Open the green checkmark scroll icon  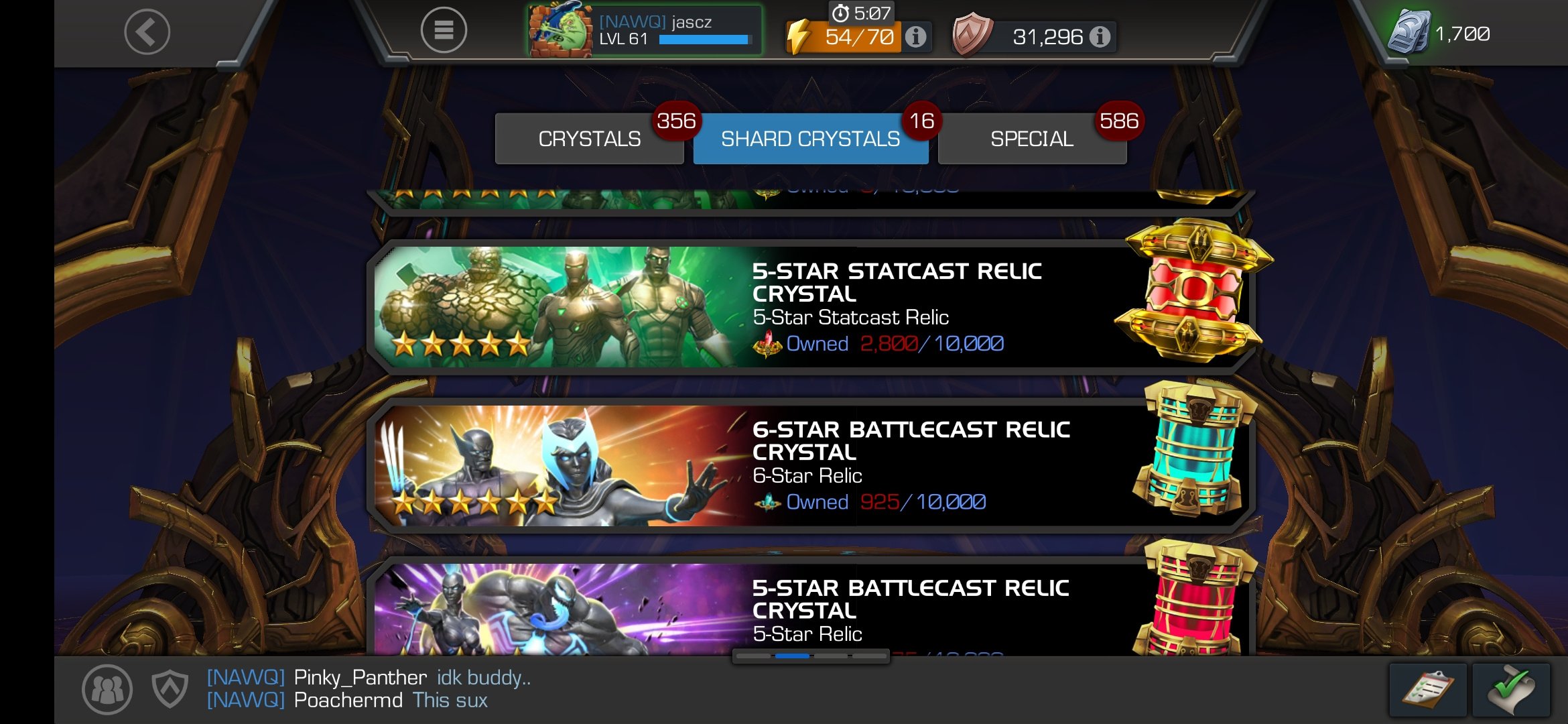(1511, 690)
